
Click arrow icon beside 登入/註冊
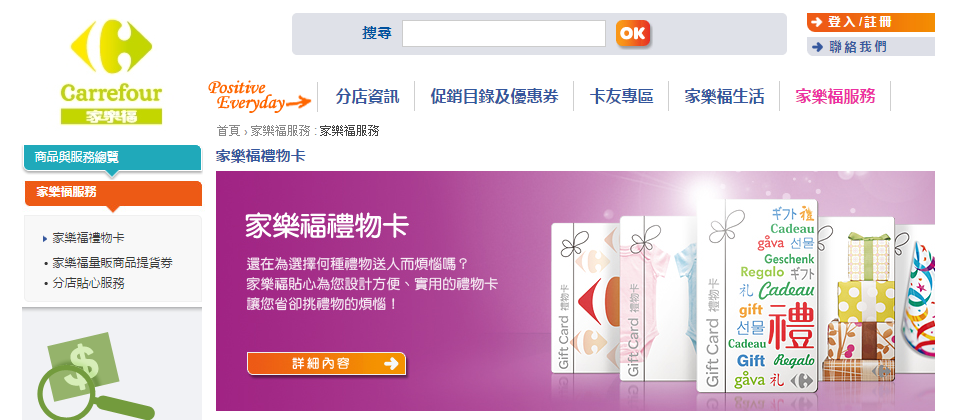click(x=817, y=23)
